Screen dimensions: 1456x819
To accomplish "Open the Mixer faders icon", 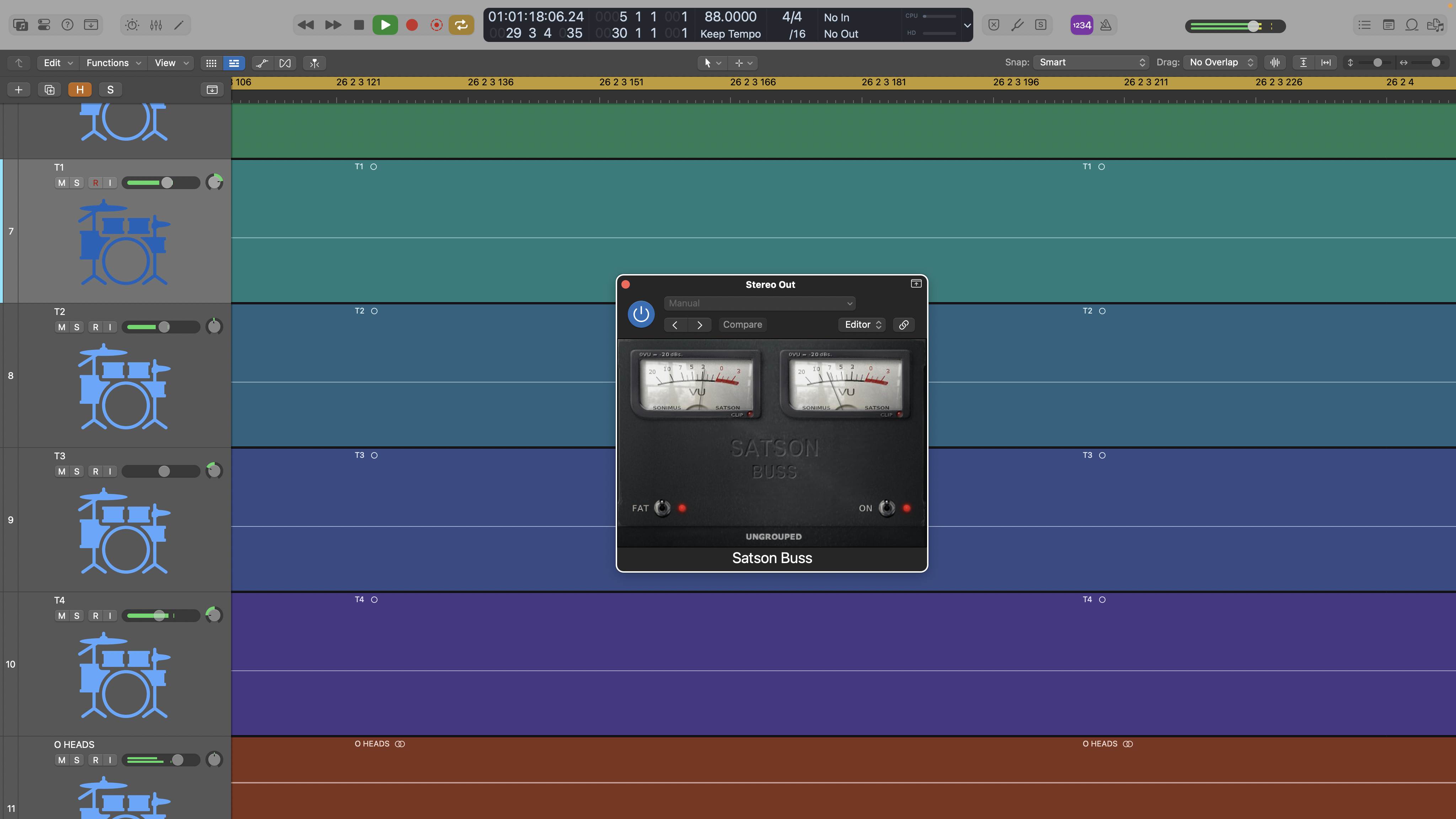I will [x=156, y=25].
